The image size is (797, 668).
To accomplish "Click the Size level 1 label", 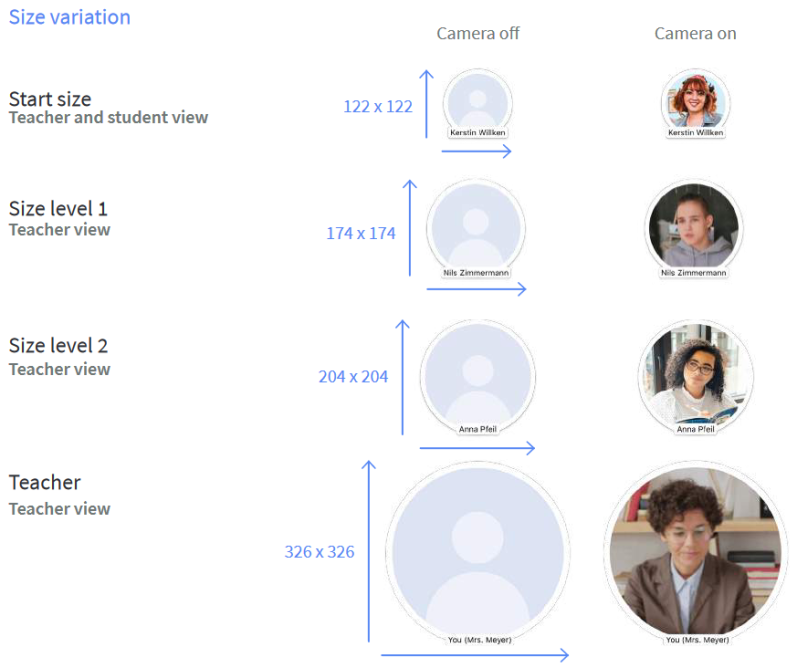I will (58, 208).
